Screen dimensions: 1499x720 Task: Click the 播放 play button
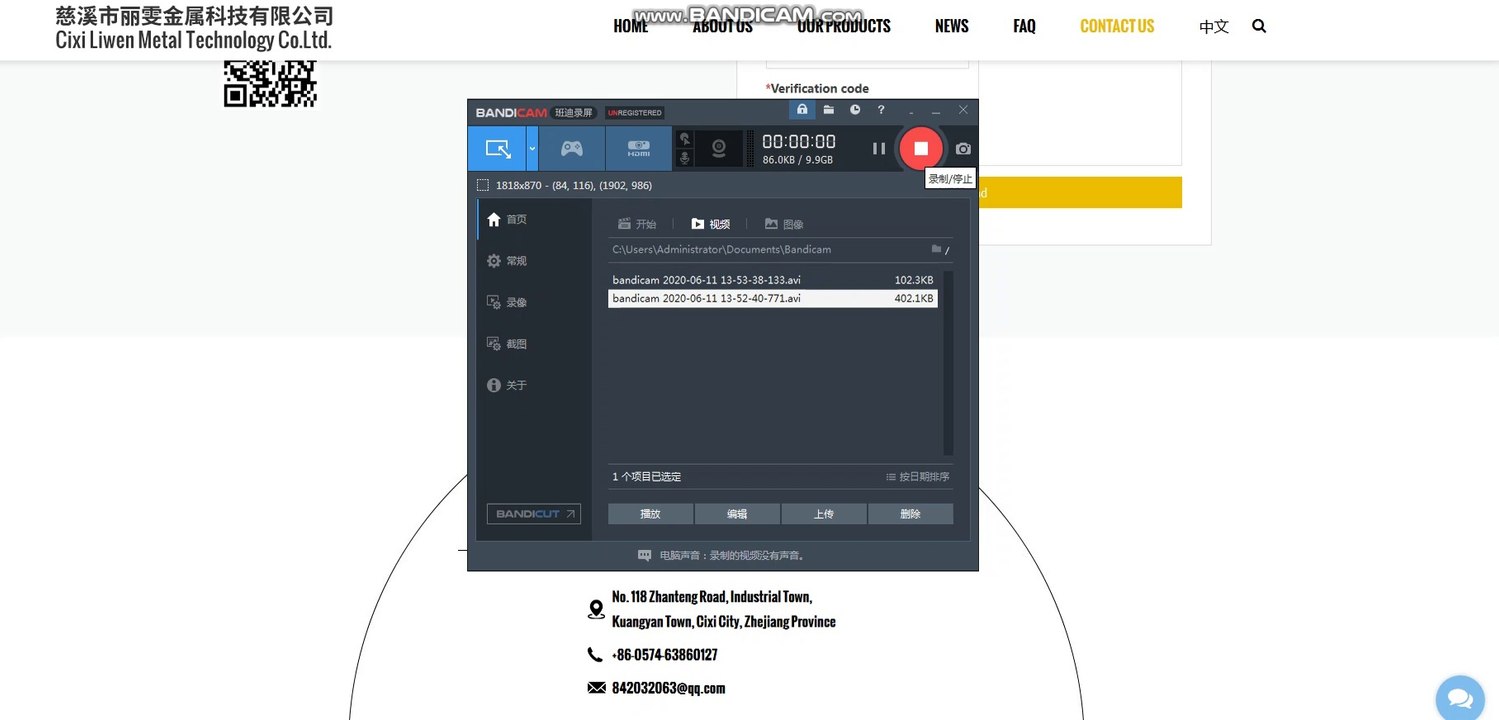click(651, 514)
